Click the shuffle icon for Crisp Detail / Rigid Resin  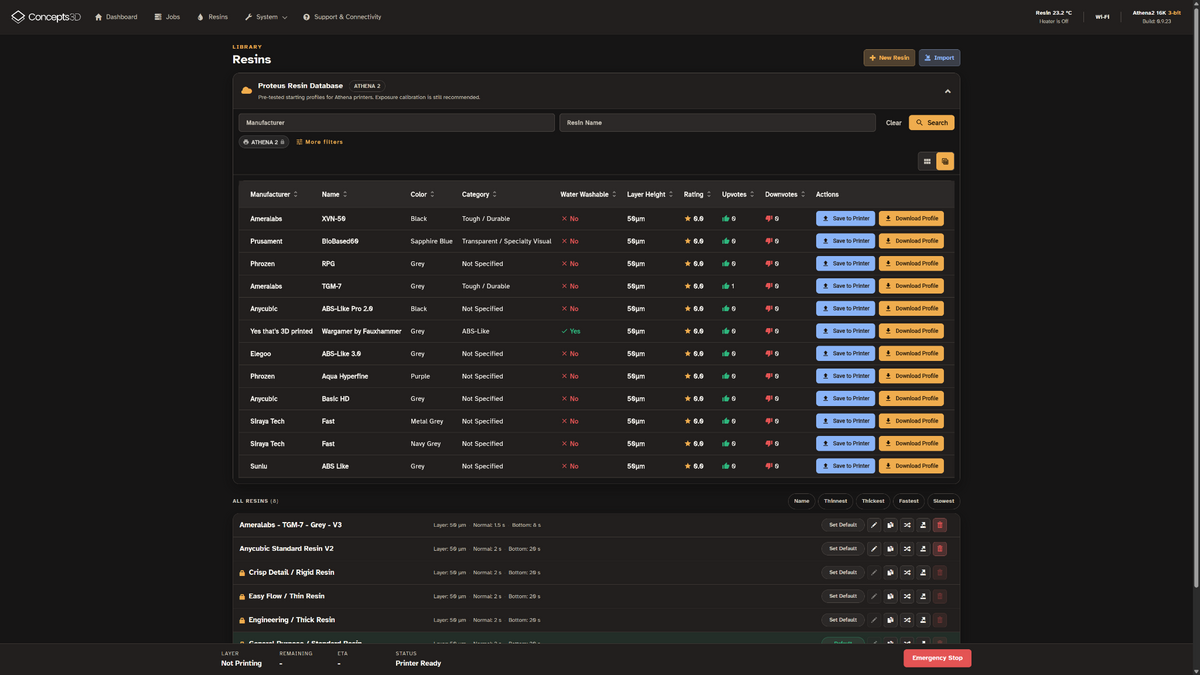pos(907,572)
